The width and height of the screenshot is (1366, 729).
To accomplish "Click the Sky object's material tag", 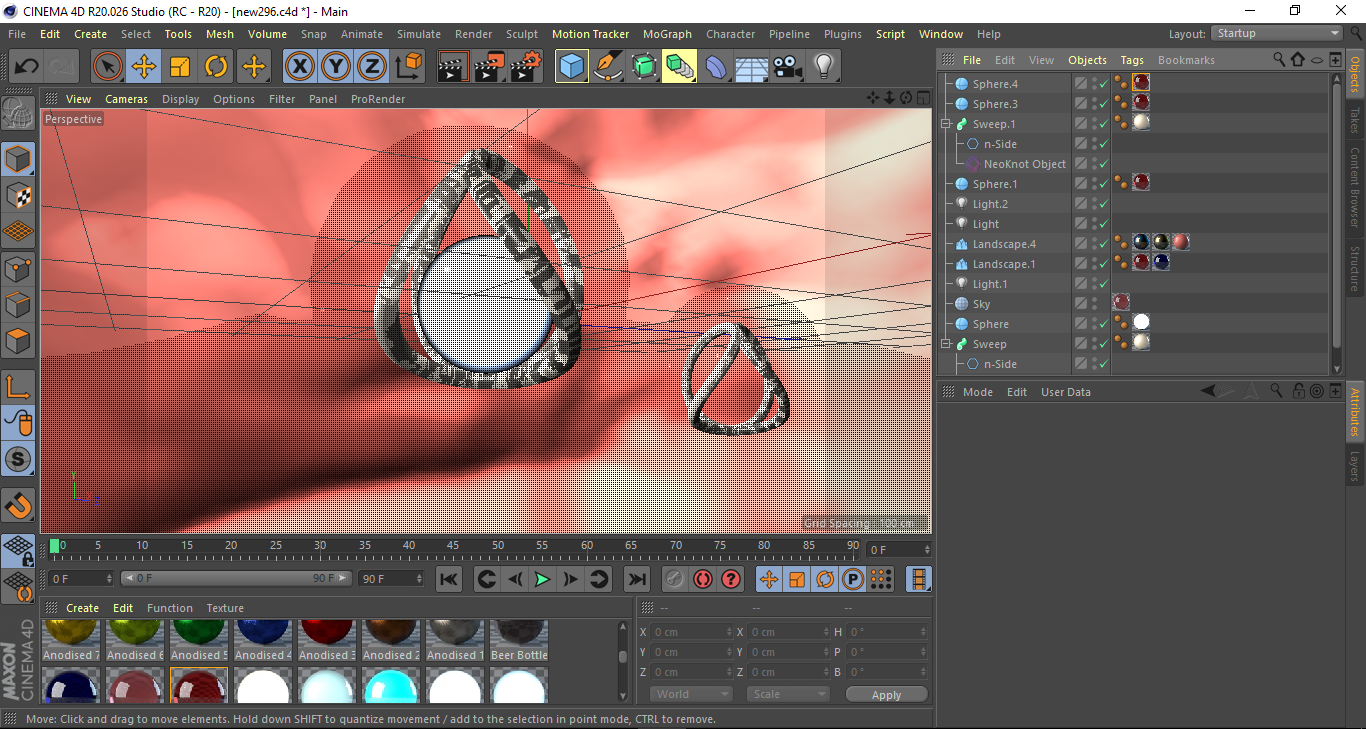I will pyautogui.click(x=1121, y=302).
